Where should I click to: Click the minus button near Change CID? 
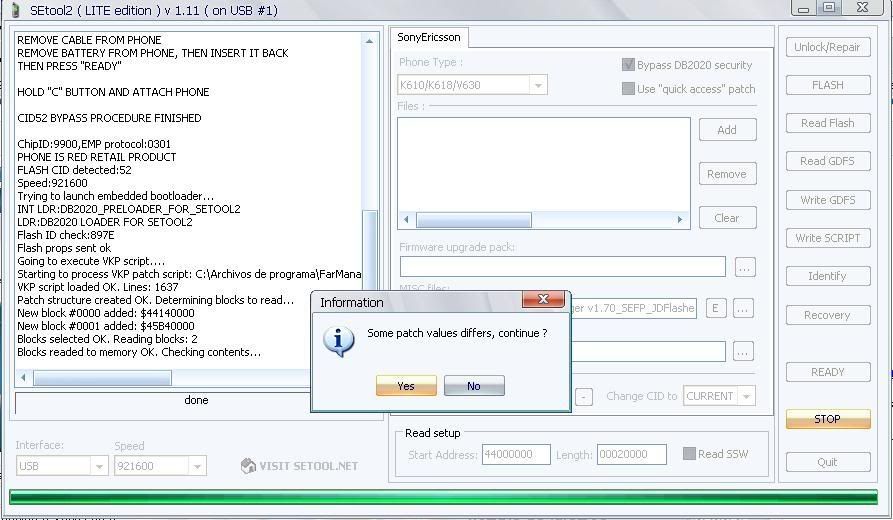pos(584,396)
